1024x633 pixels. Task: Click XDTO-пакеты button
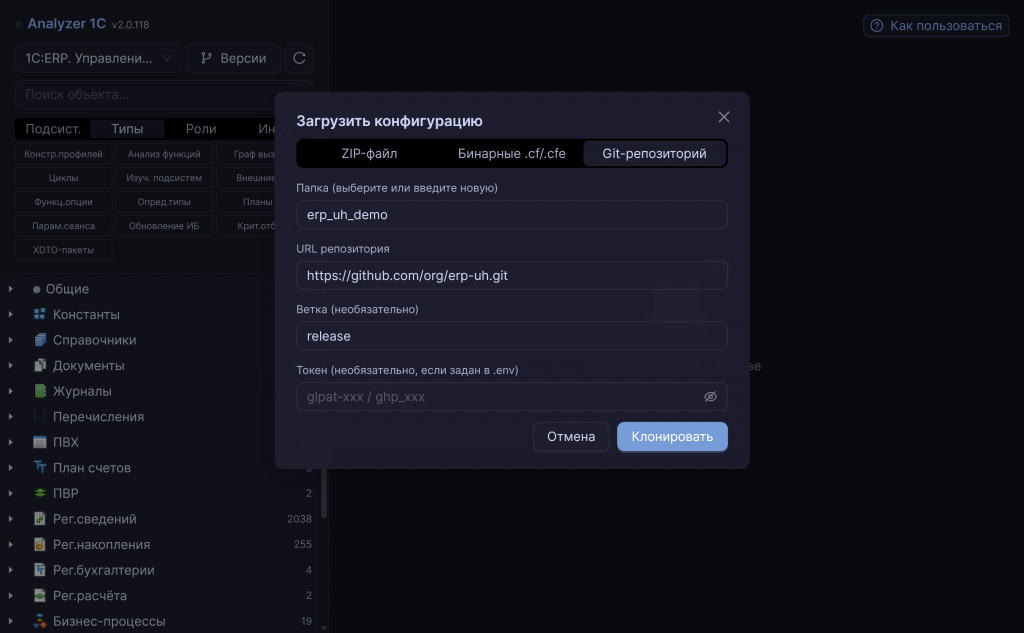[63, 250]
